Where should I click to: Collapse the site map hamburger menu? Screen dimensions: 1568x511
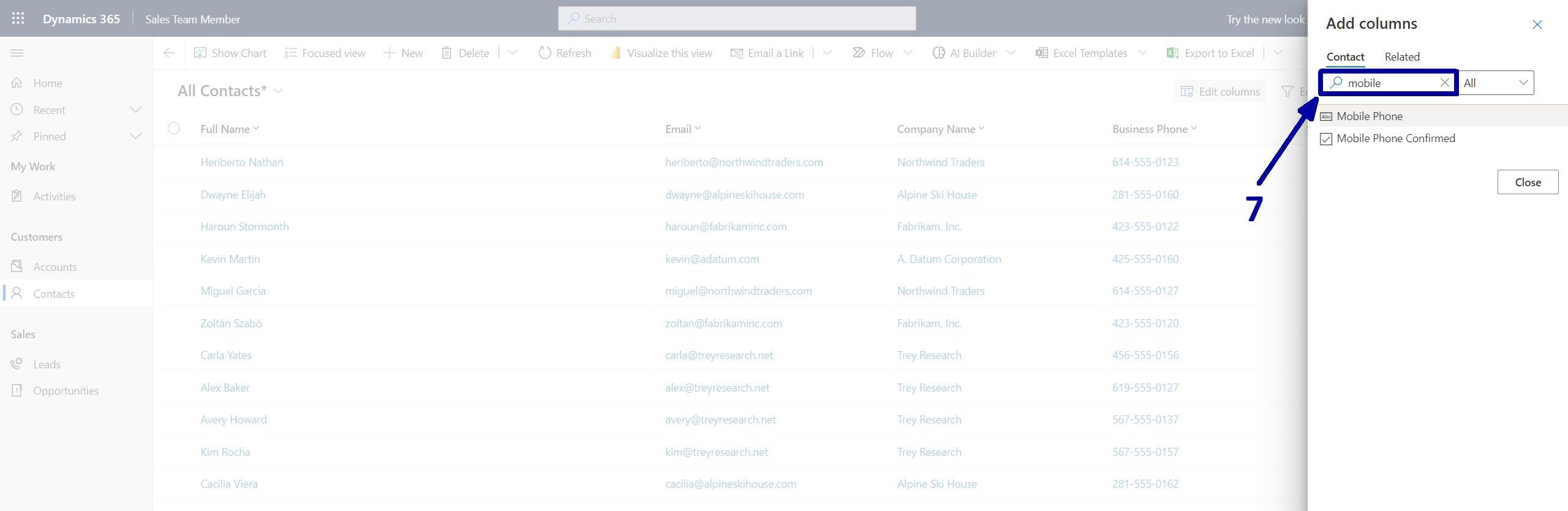tap(17, 53)
